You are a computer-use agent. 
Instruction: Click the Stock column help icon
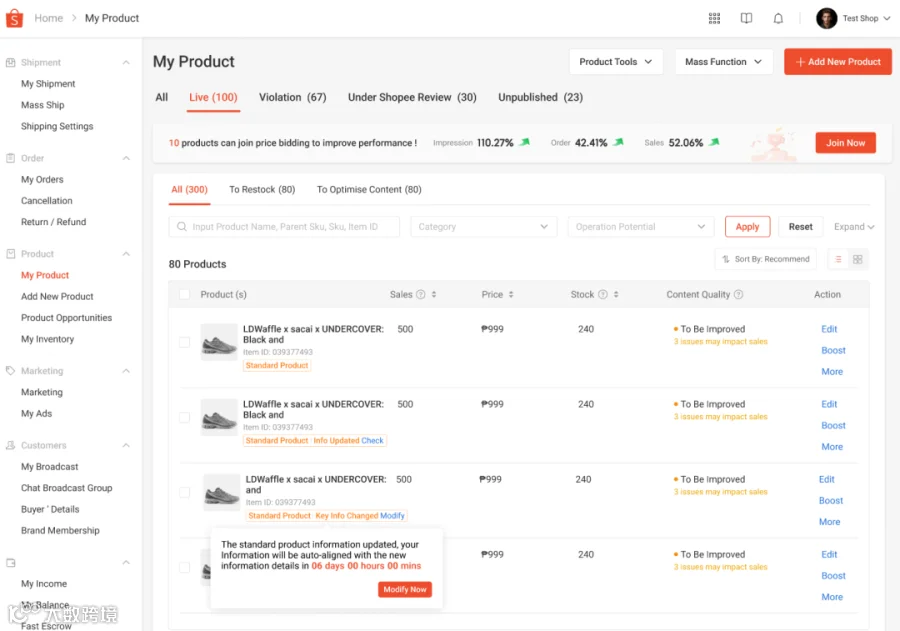click(x=603, y=295)
